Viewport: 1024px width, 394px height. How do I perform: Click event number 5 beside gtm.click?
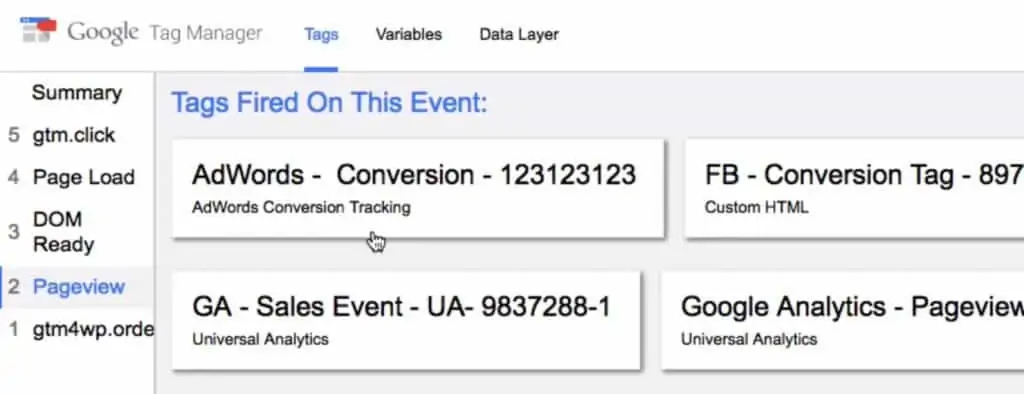point(14,135)
